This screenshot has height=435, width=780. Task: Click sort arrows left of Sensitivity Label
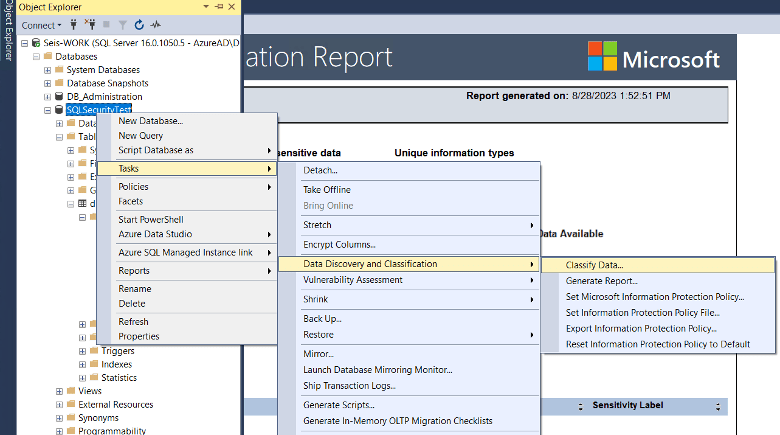[581, 406]
